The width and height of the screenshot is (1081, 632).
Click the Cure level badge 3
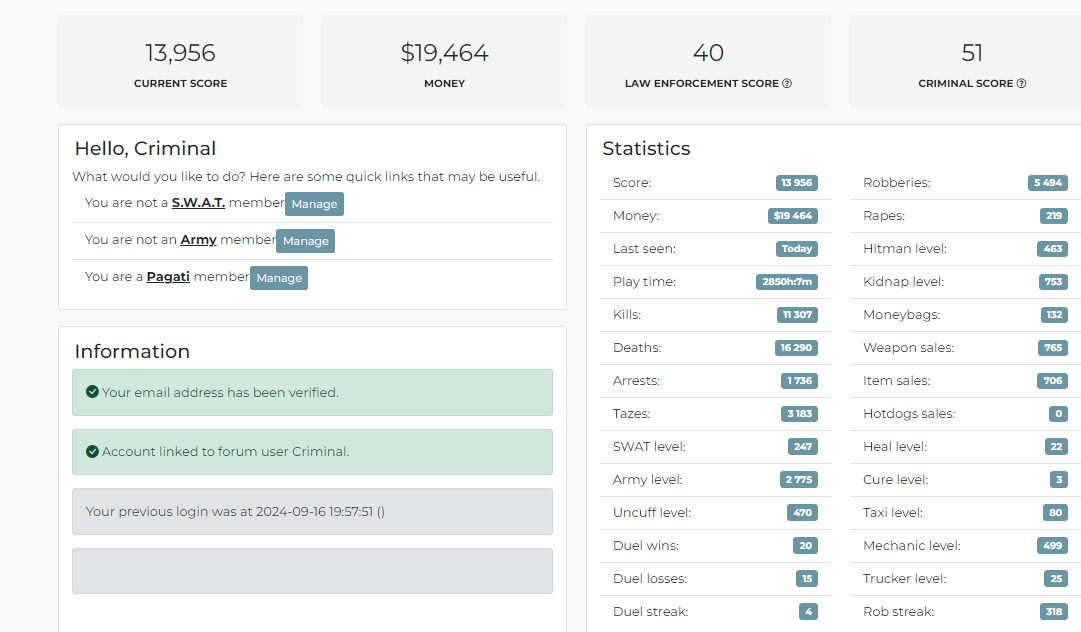(1059, 480)
